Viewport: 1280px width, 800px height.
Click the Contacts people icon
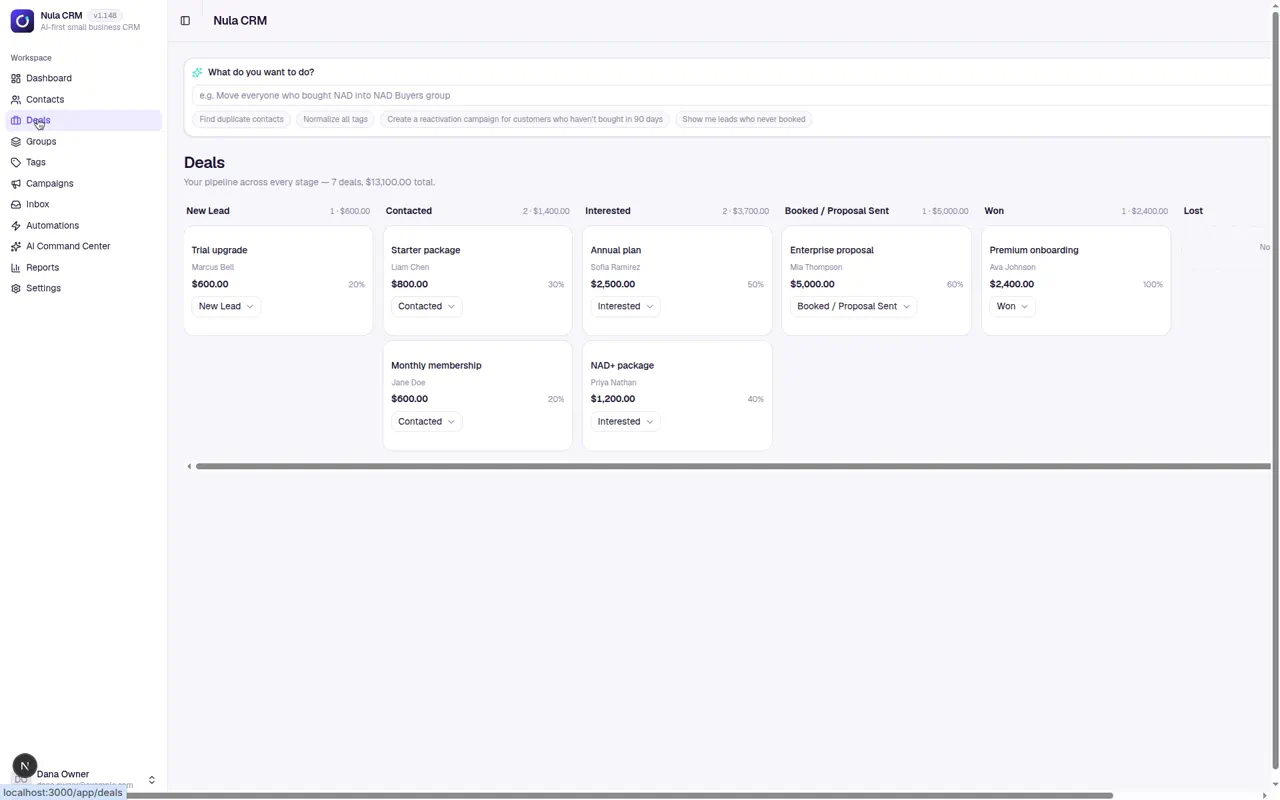pos(16,100)
